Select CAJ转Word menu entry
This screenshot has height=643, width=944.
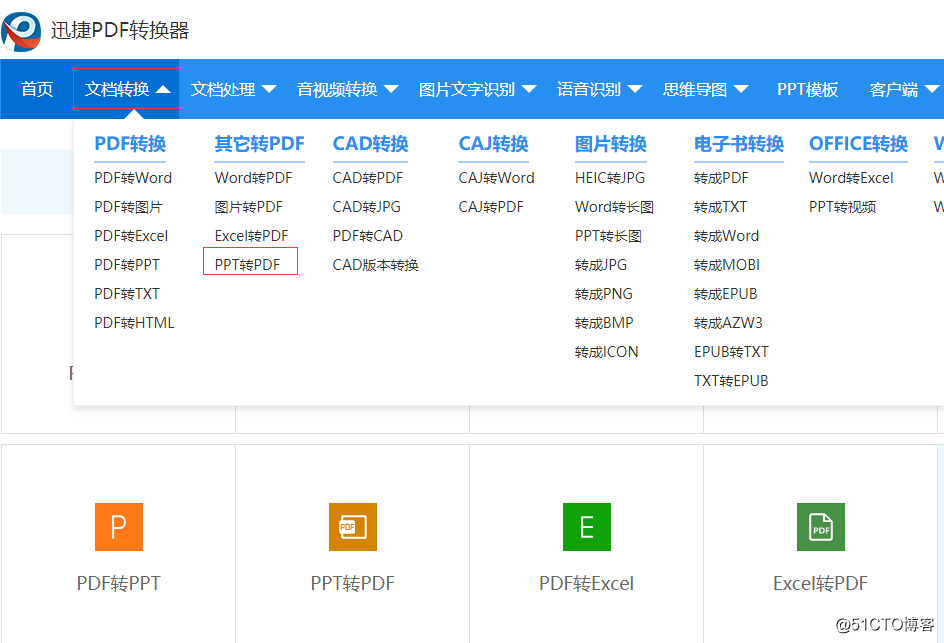[x=497, y=178]
